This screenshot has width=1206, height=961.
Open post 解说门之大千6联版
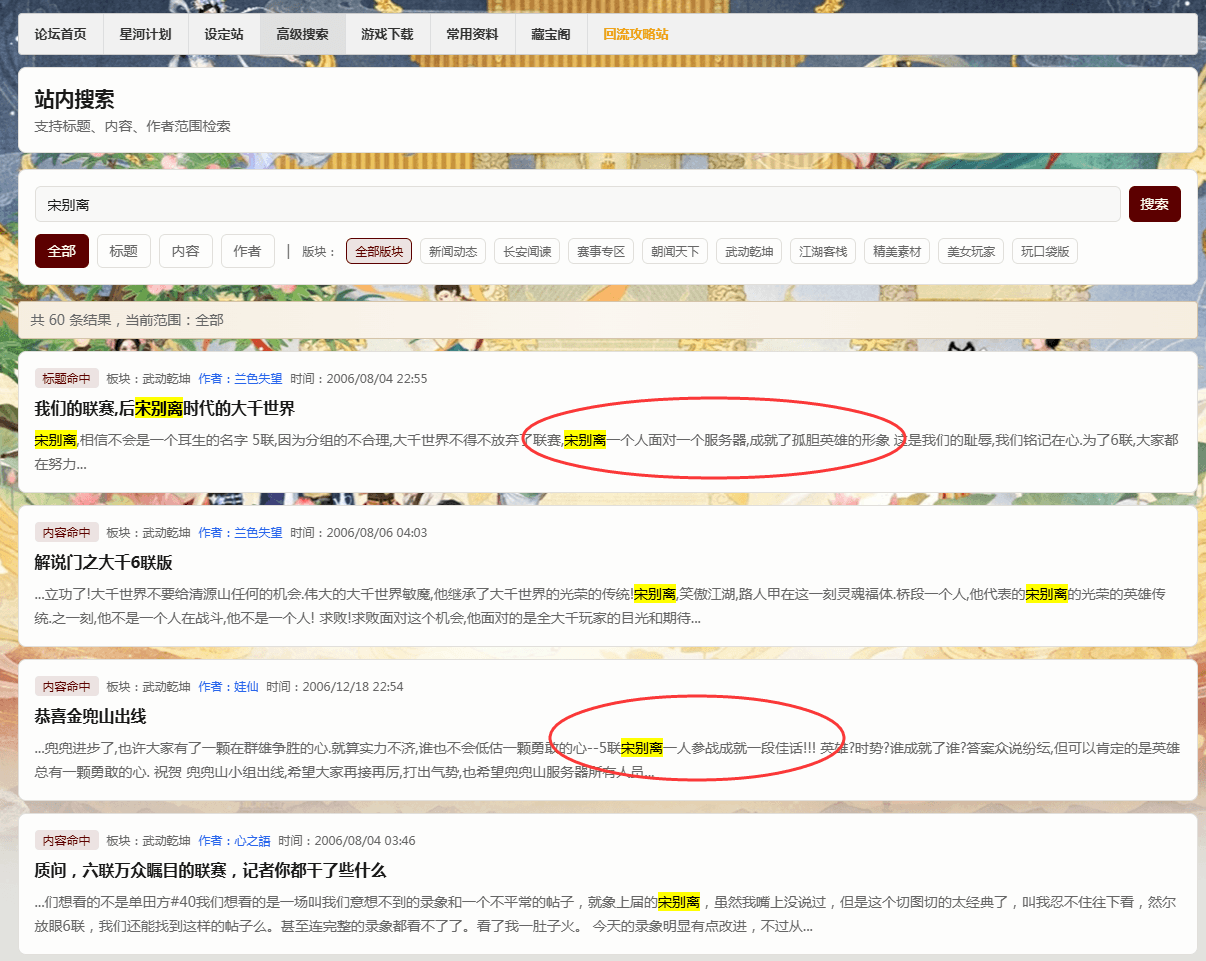[x=104, y=562]
